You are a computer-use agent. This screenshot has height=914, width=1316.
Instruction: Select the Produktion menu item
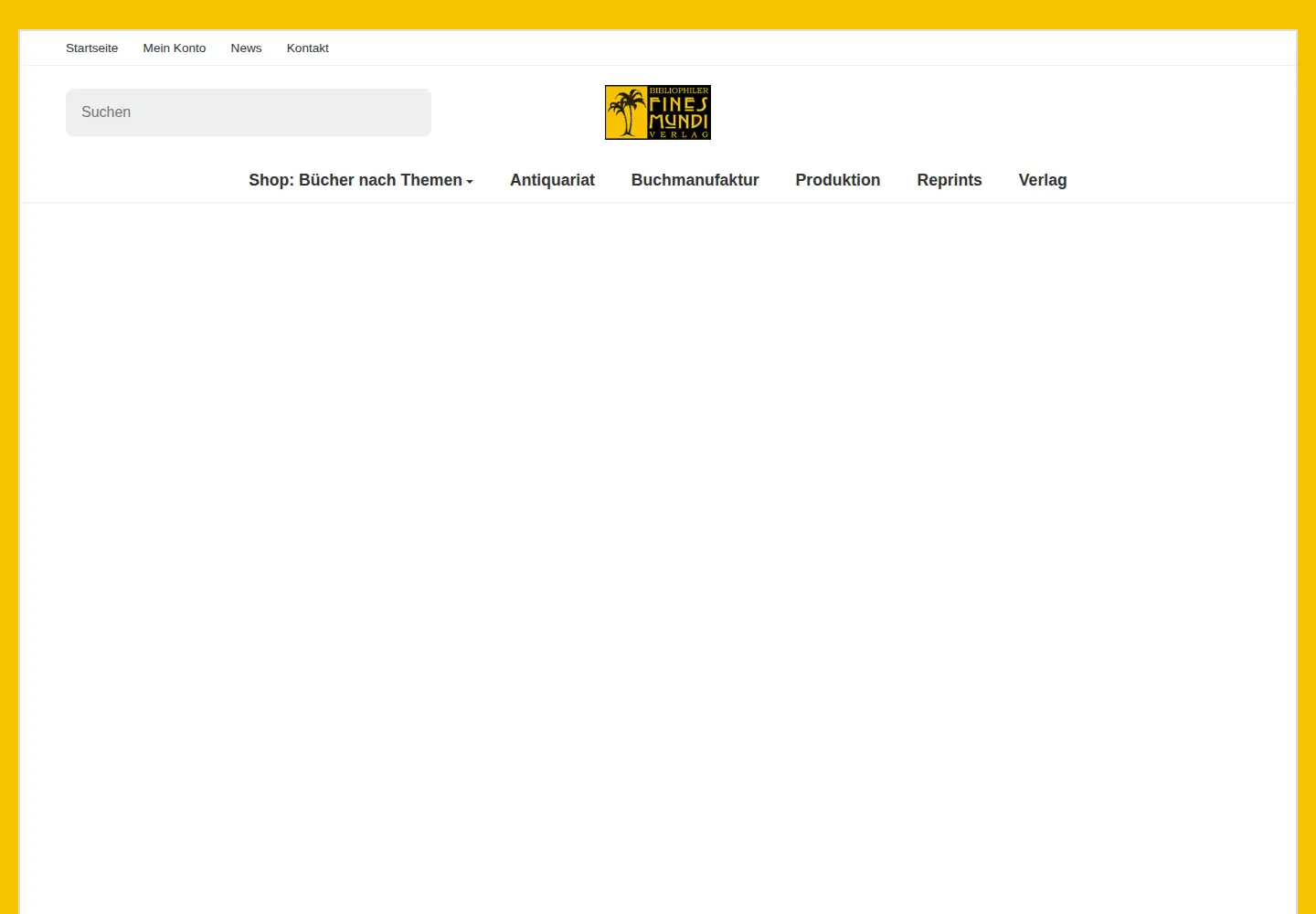point(838,180)
